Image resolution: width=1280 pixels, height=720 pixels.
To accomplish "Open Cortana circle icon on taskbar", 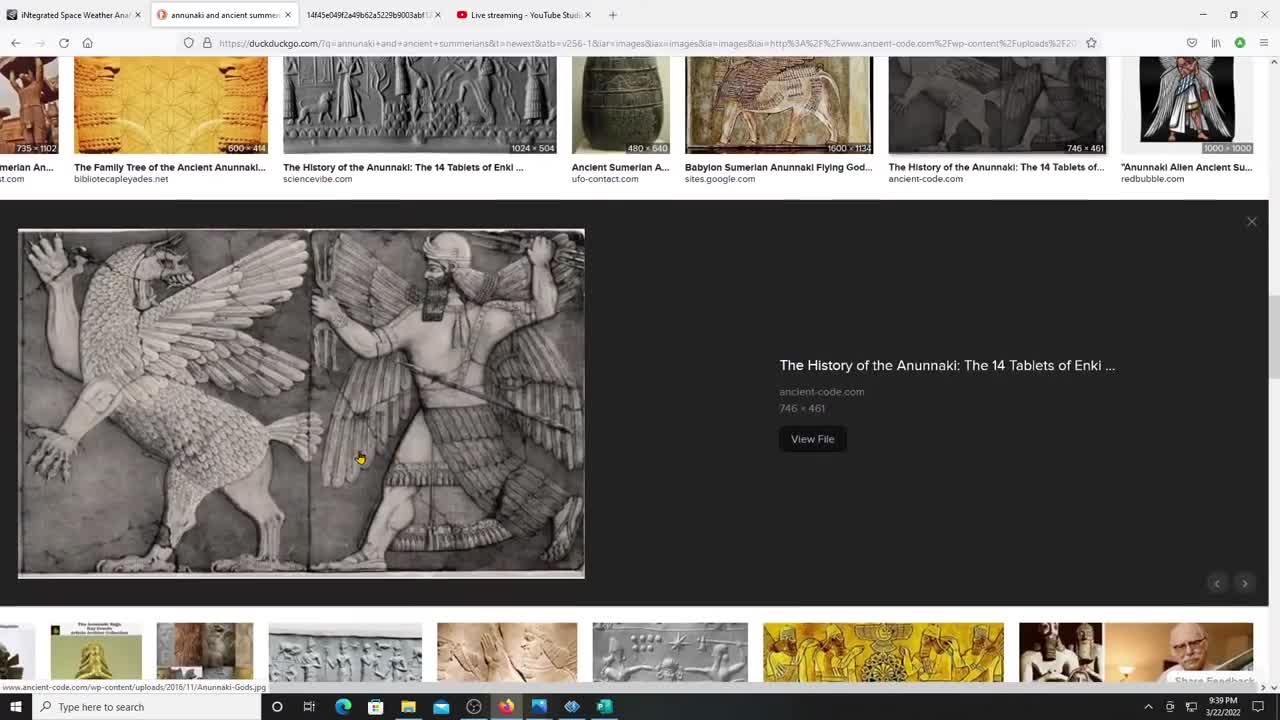I will 277,707.
